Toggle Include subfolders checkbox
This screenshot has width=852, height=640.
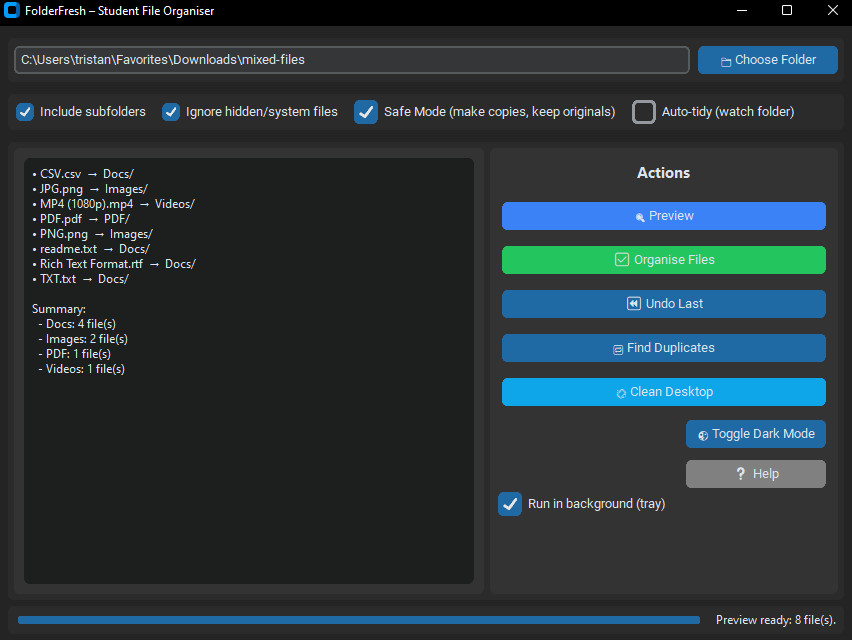[x=25, y=112]
